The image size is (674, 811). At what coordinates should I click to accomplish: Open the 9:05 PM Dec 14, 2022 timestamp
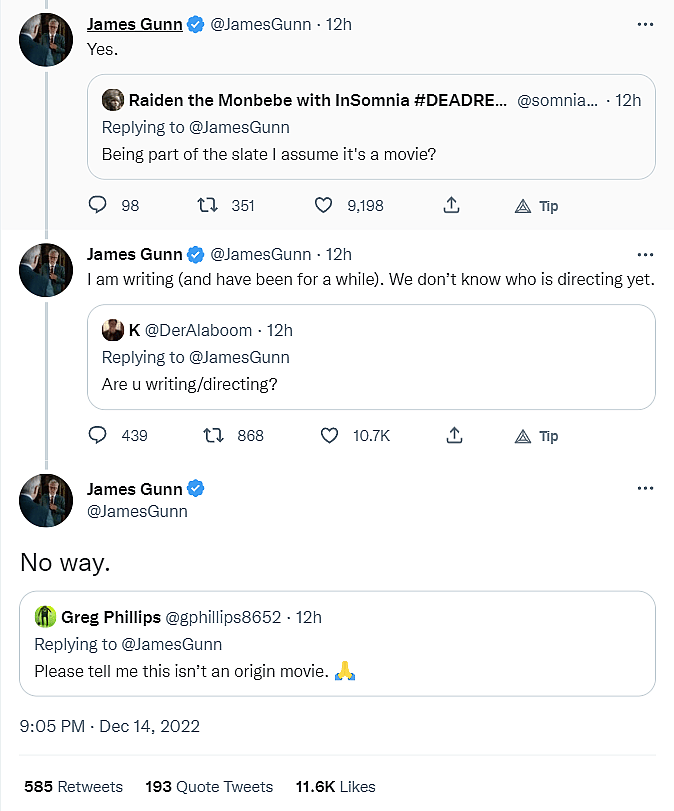click(x=110, y=726)
